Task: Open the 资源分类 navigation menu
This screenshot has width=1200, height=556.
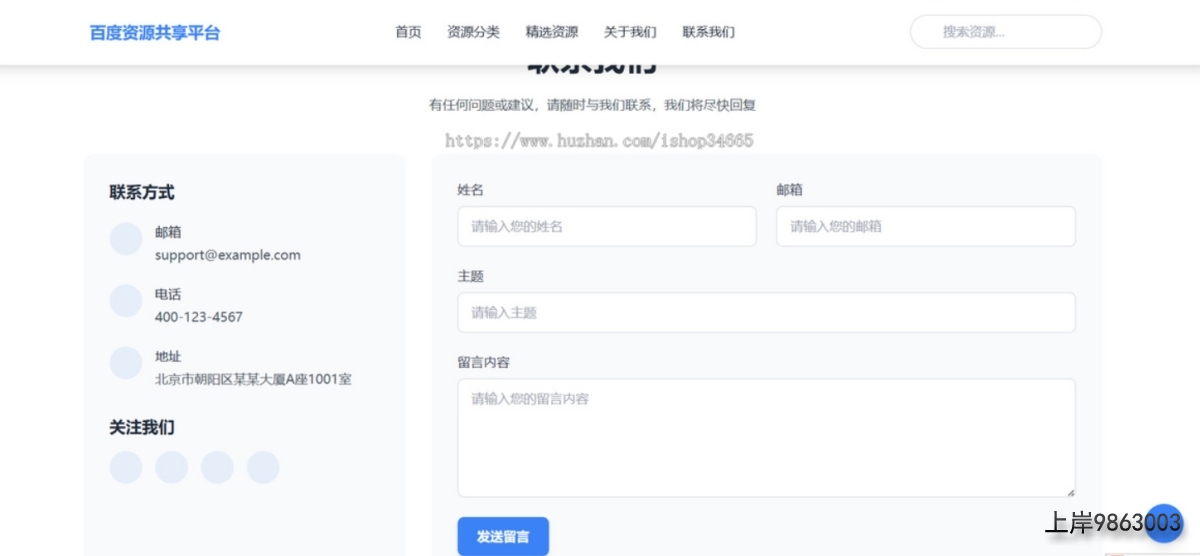Action: (473, 32)
